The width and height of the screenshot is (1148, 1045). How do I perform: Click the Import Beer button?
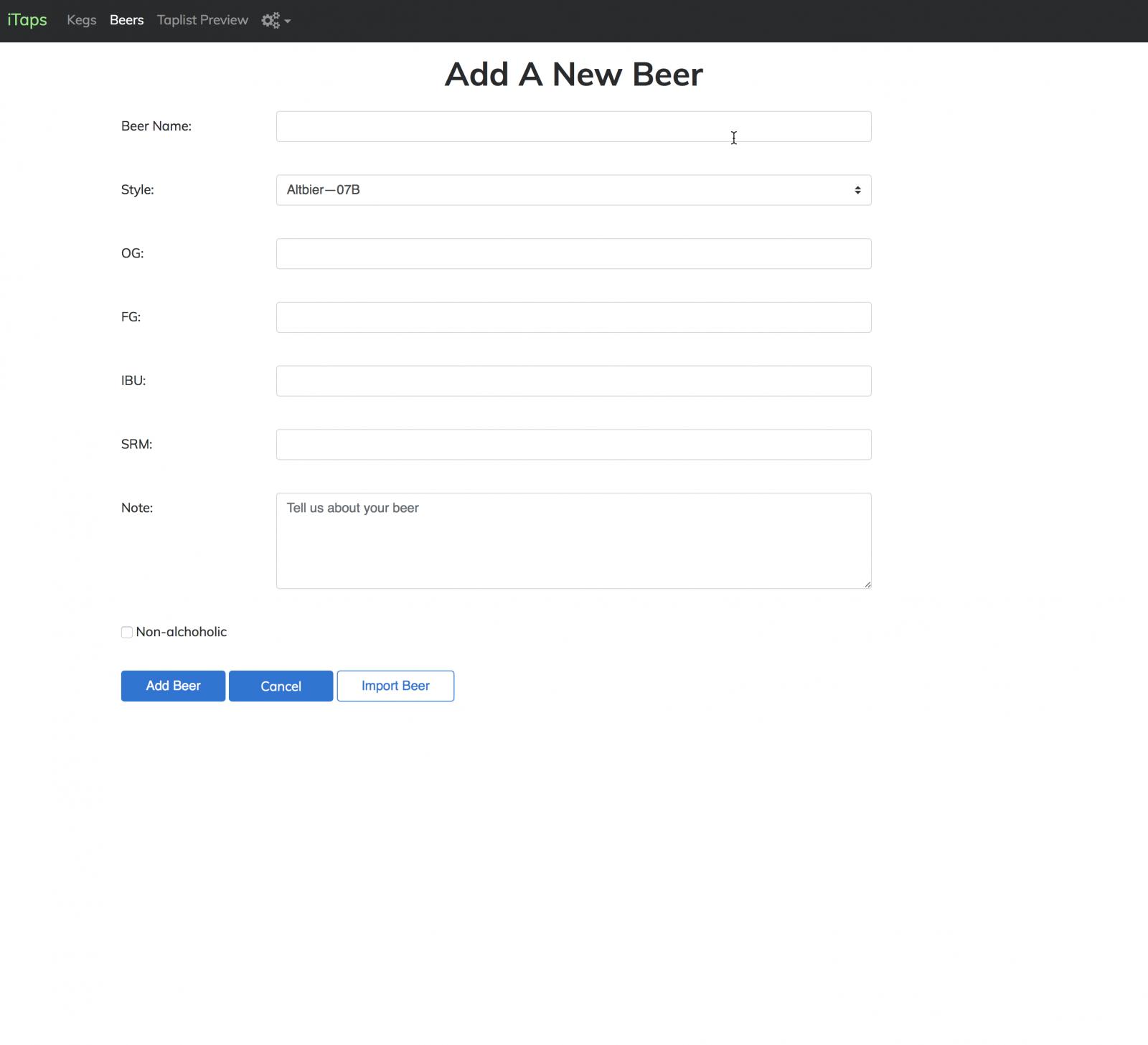(395, 686)
